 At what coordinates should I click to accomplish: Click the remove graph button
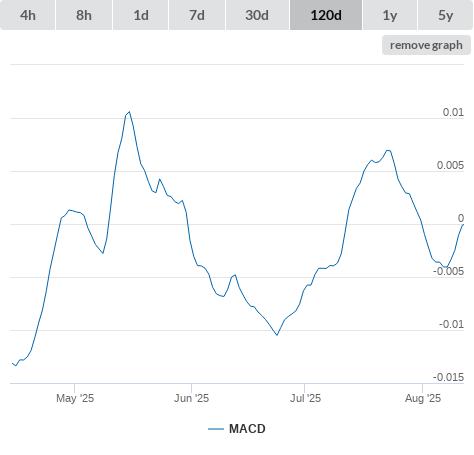click(426, 45)
